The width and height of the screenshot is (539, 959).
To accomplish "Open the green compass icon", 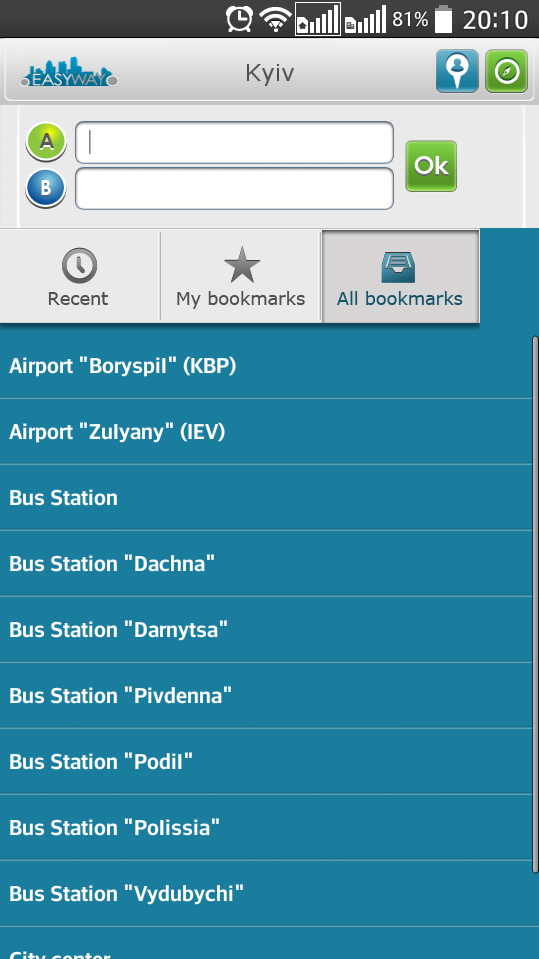I will click(x=507, y=72).
